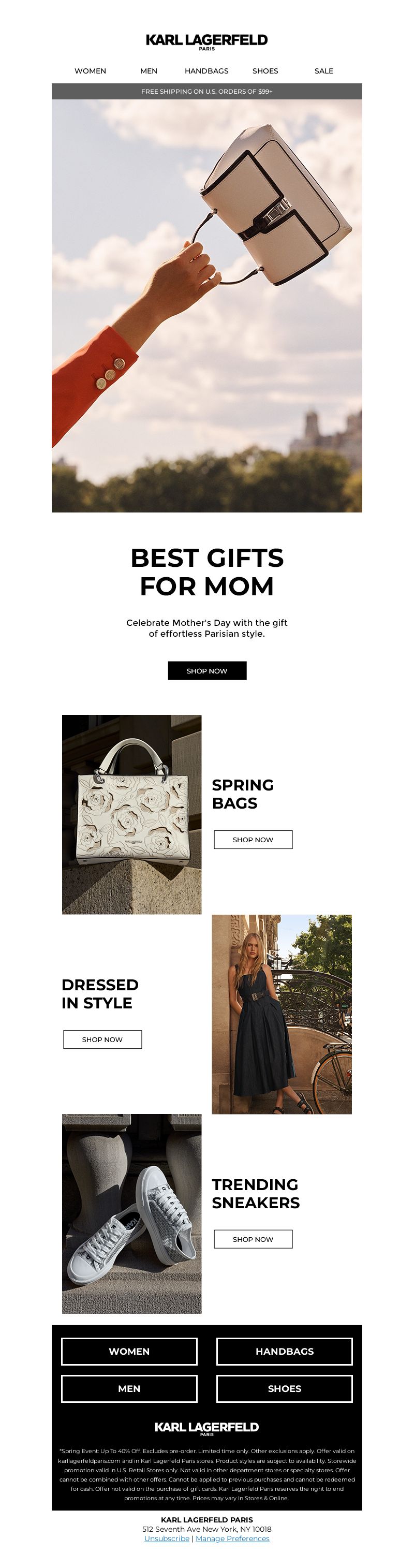This screenshot has width=414, height=1568.
Task: Open the navy dress model photo
Action: tap(282, 1014)
